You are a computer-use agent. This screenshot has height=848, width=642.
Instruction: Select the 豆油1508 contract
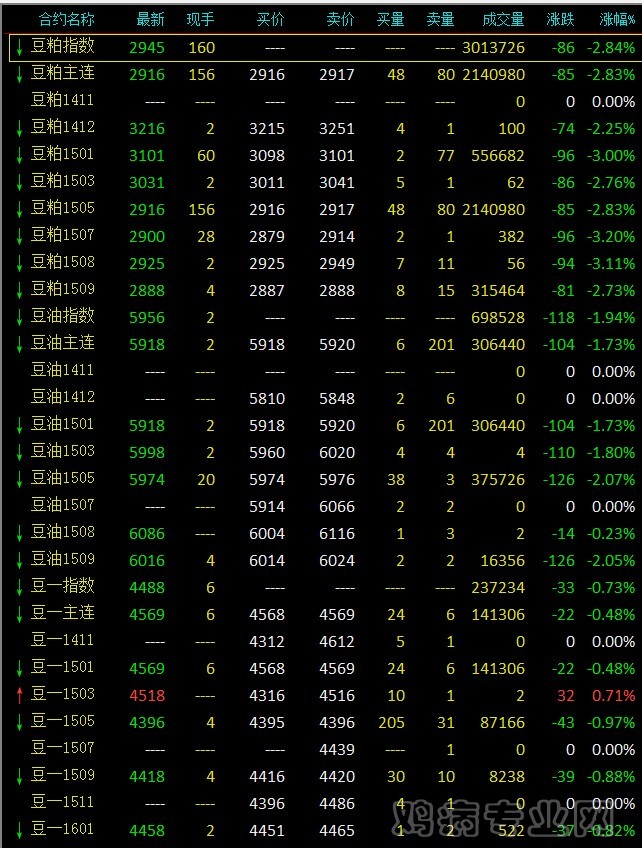(62, 533)
